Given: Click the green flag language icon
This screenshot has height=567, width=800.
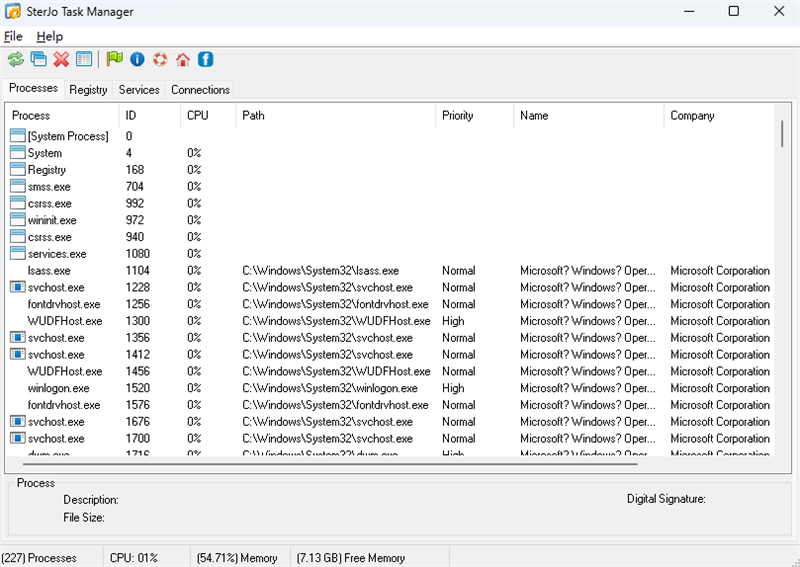Looking at the screenshot, I should [x=114, y=59].
